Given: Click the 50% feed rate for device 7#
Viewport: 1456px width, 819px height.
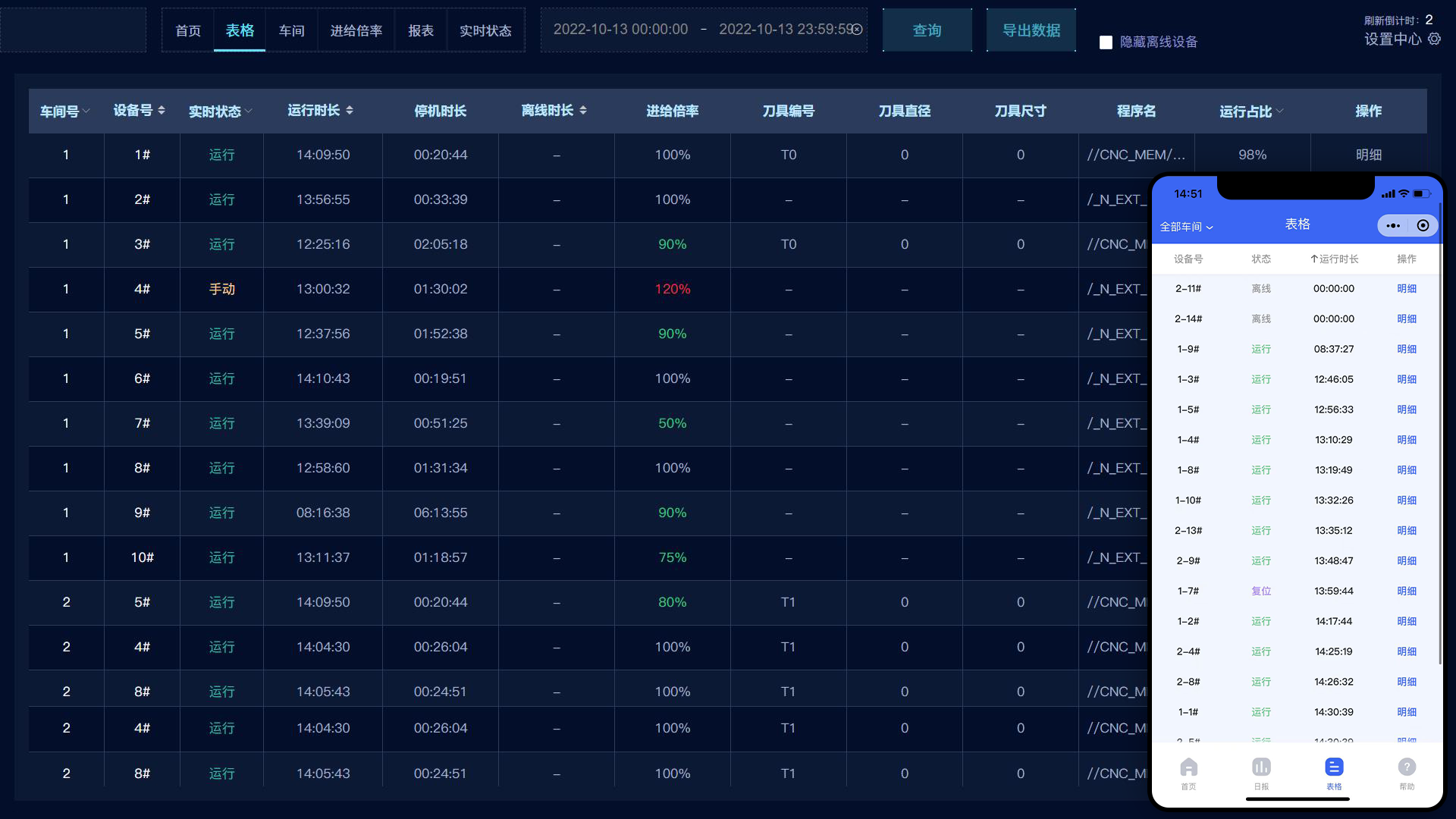Looking at the screenshot, I should (673, 424).
